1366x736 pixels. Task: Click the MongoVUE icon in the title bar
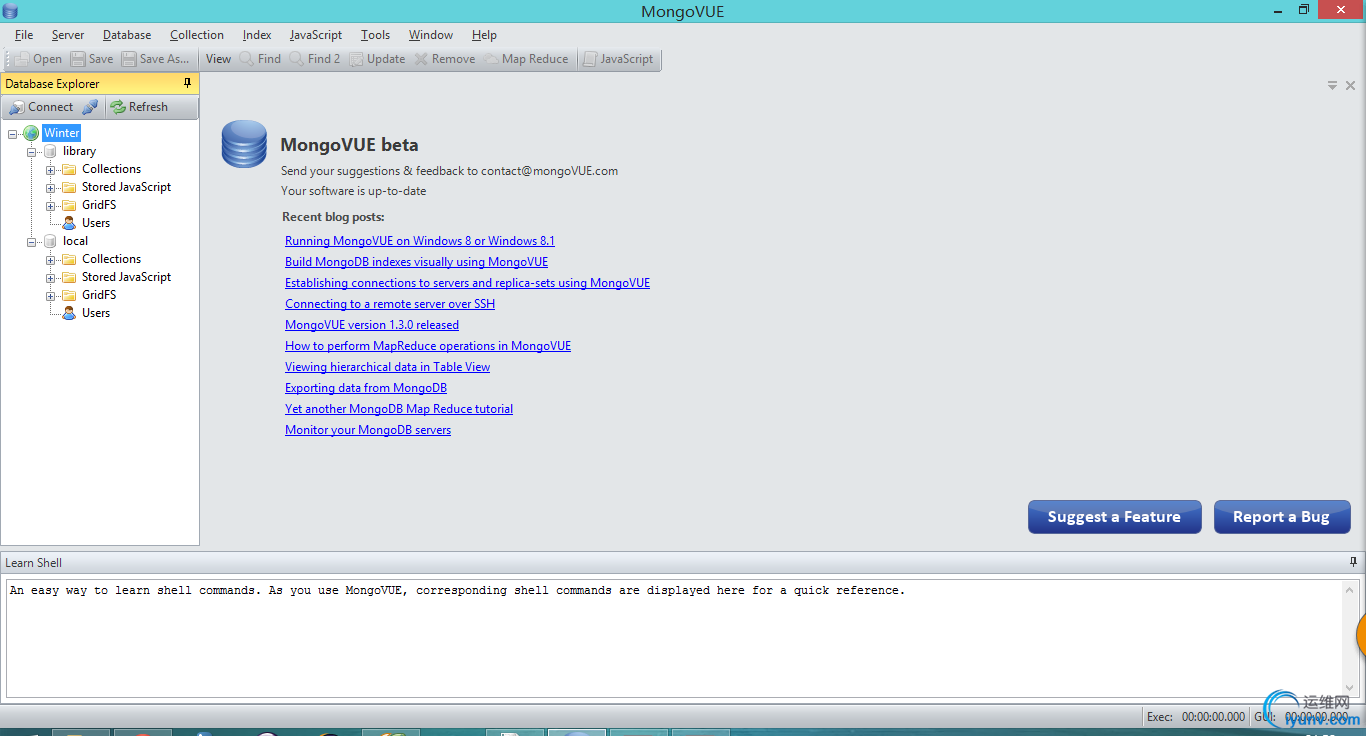[x=11, y=11]
